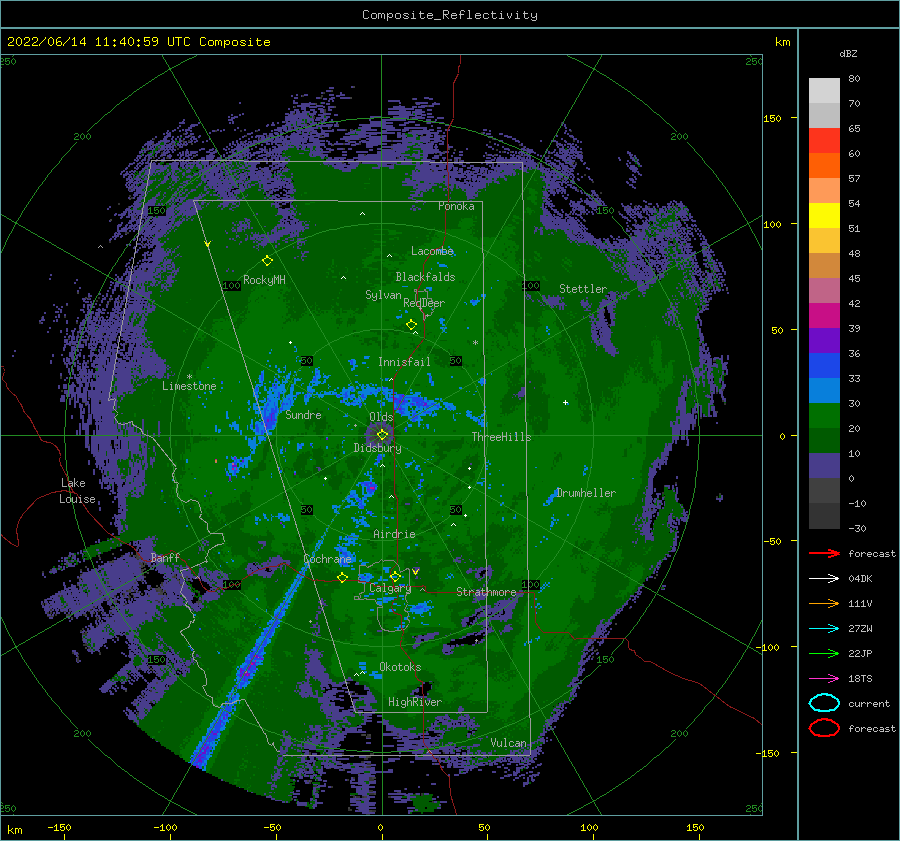Click the Drumheller label
Screen dimensions: 900x841
(x=586, y=493)
